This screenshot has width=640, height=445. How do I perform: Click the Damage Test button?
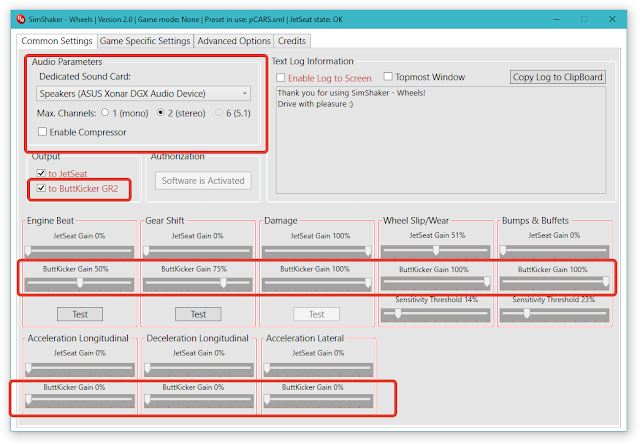(317, 314)
